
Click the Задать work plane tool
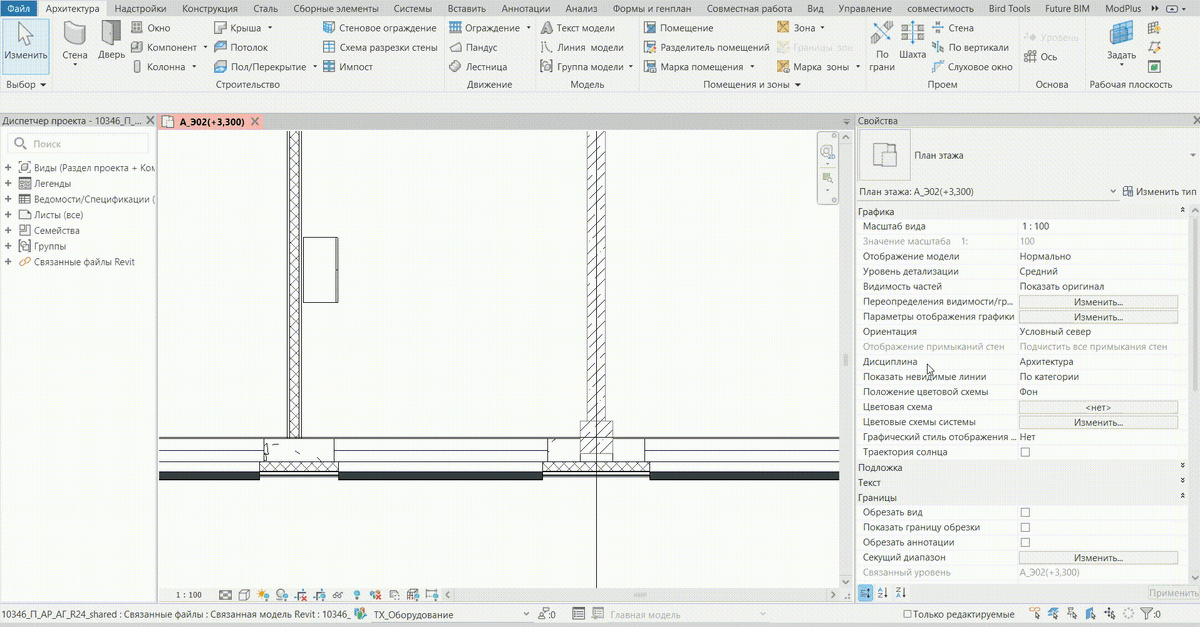[1121, 46]
